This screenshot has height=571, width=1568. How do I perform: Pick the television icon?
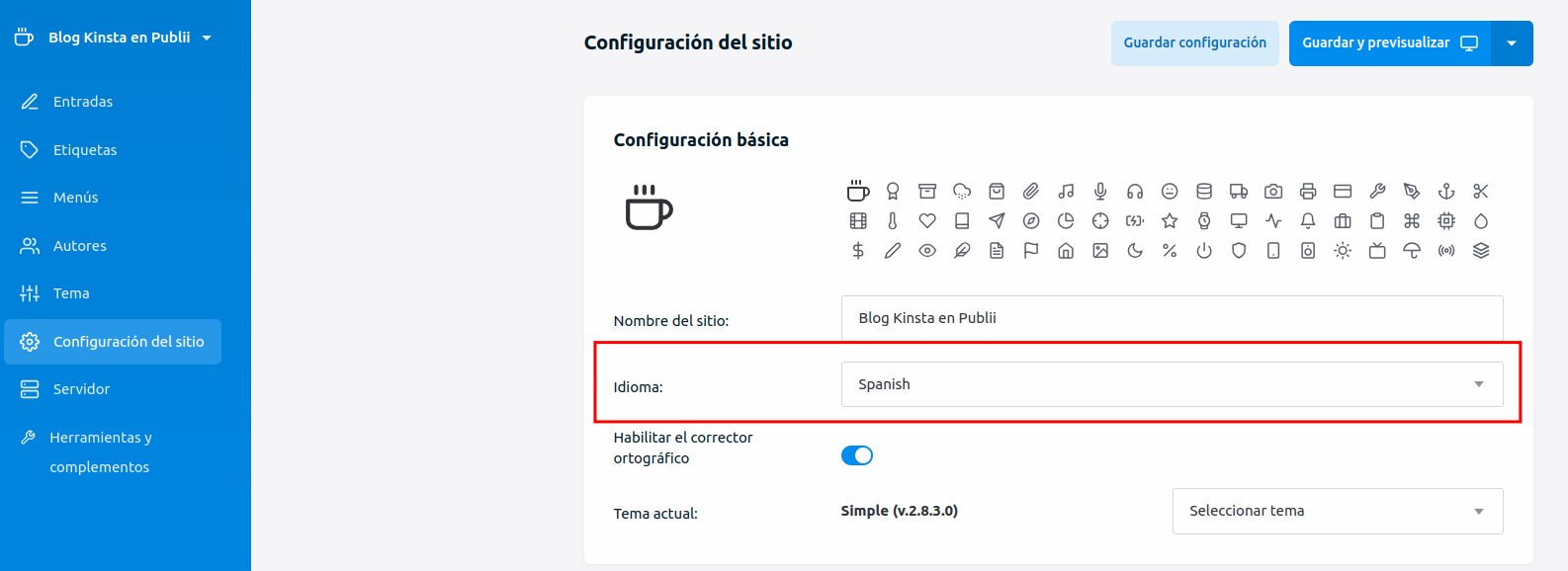pyautogui.click(x=1377, y=251)
